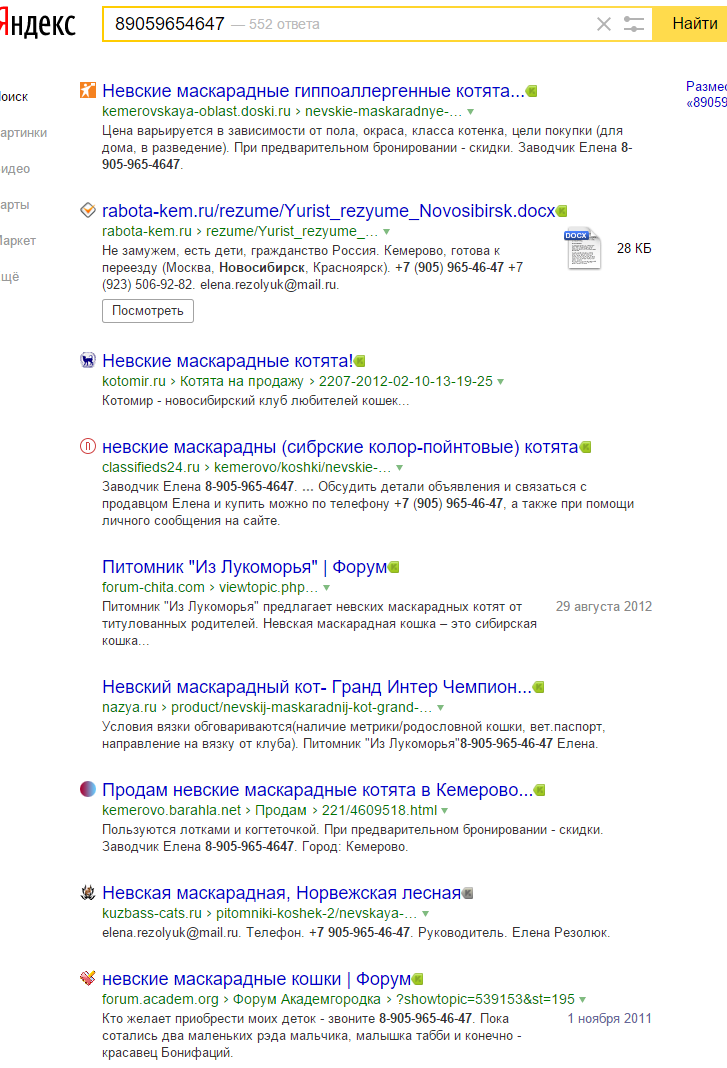Click the date 29 августа 2012

pyautogui.click(x=604, y=606)
